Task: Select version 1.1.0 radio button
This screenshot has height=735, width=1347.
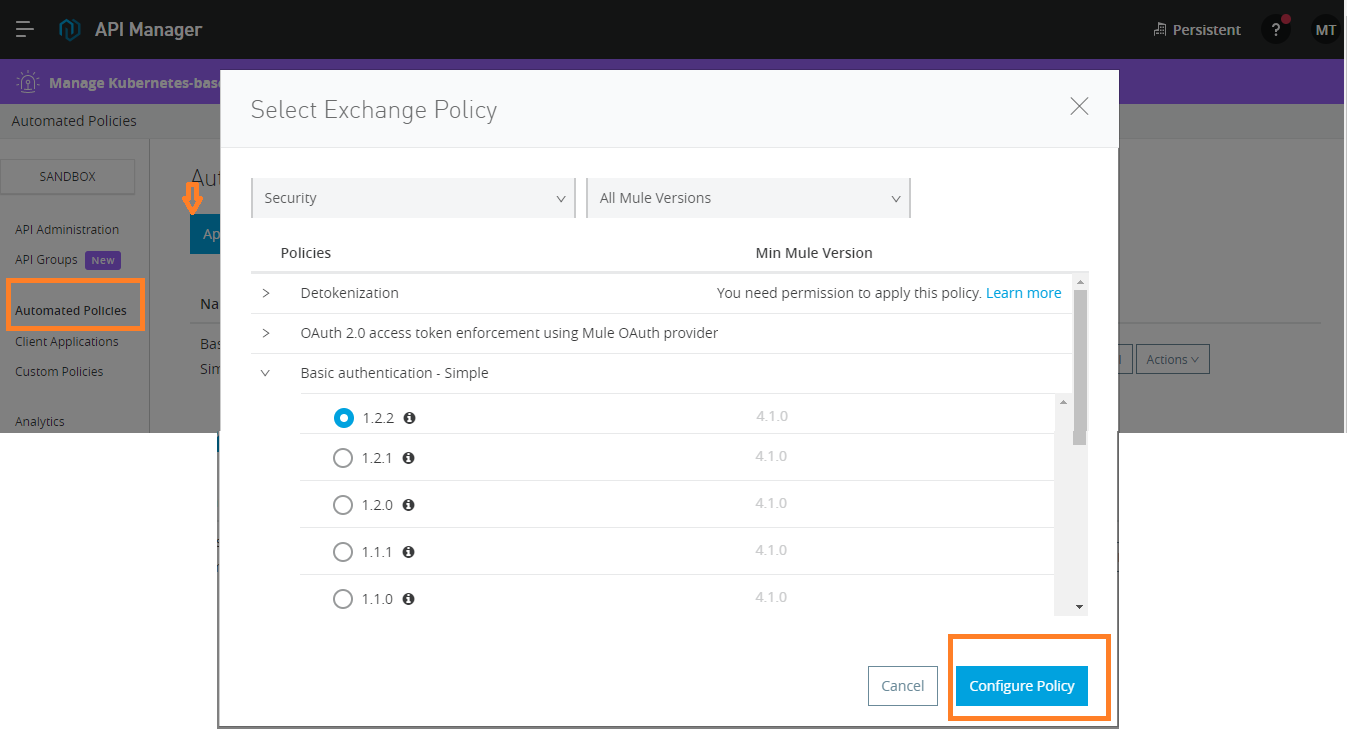Action: pyautogui.click(x=343, y=599)
